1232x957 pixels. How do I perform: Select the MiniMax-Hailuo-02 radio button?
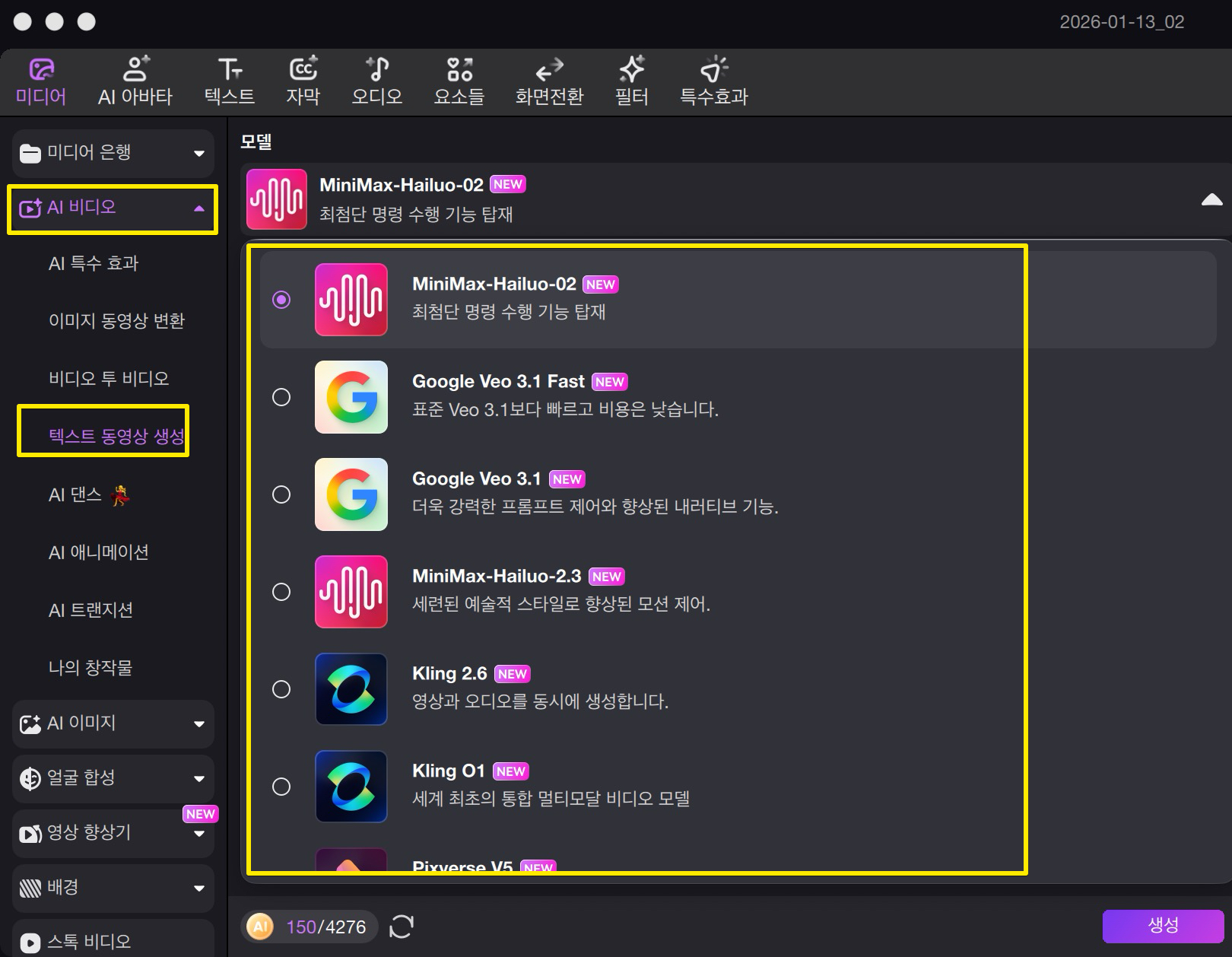pyautogui.click(x=281, y=300)
